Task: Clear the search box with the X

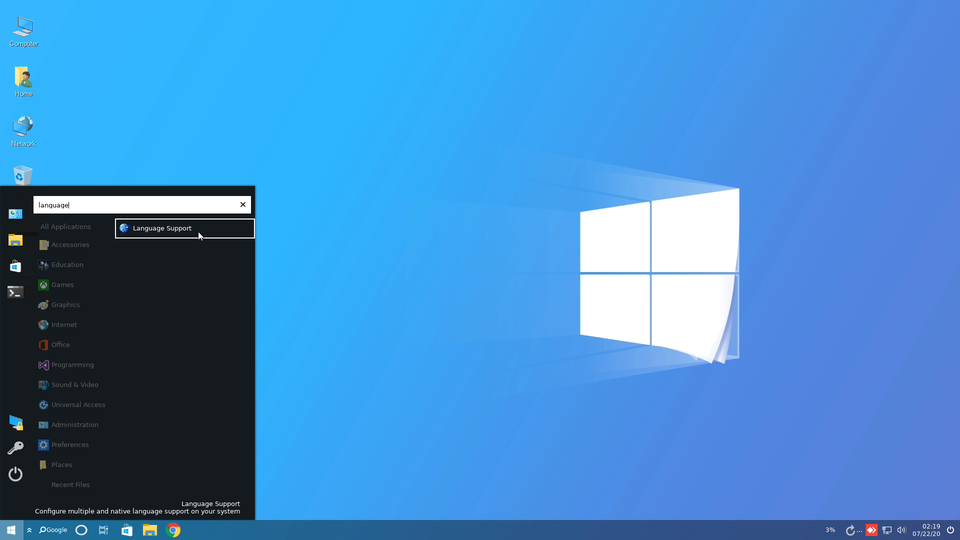Action: 242,204
